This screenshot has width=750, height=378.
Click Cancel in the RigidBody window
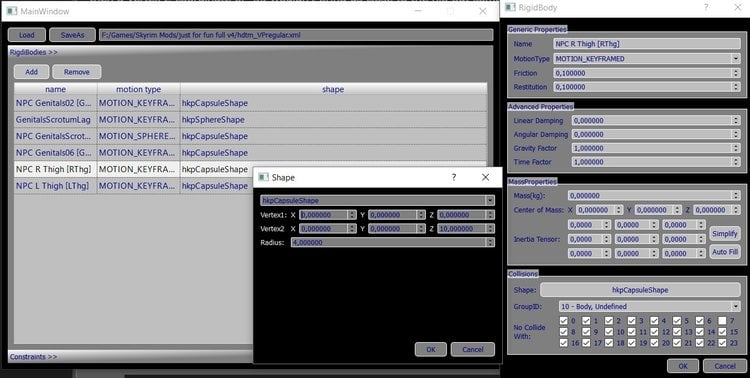tap(725, 366)
